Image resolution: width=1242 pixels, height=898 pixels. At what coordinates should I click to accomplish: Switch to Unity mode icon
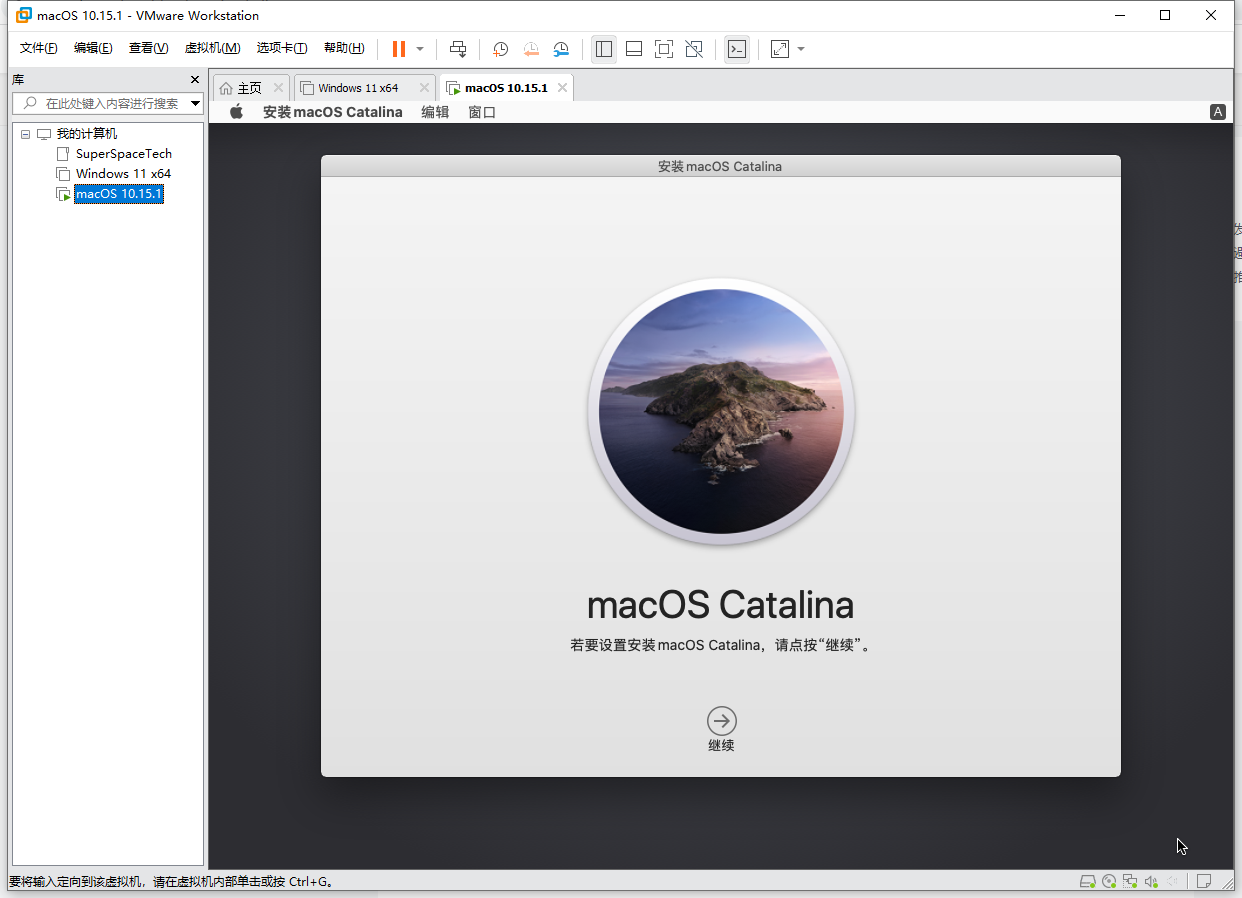694,49
